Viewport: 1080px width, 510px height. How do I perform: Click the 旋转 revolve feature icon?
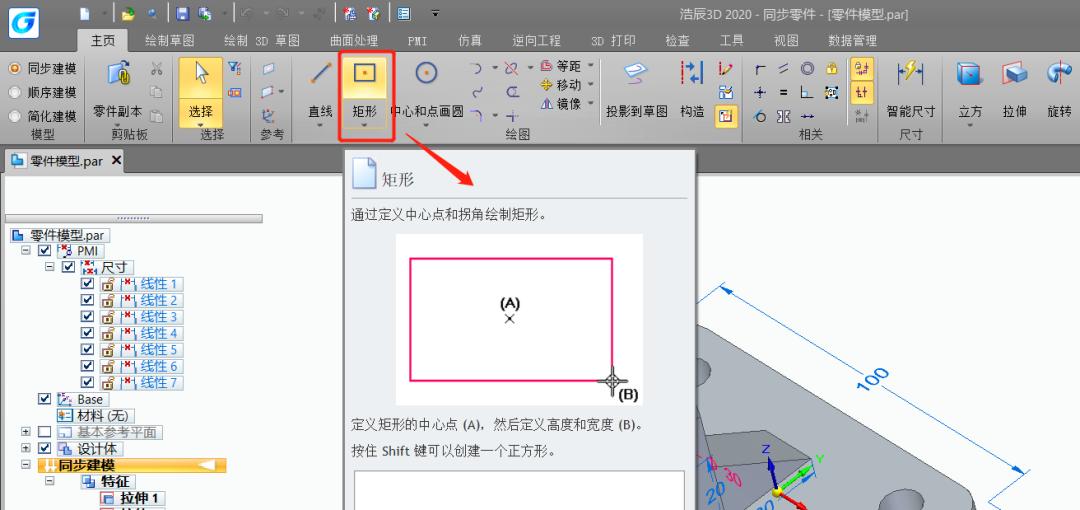pos(1059,73)
